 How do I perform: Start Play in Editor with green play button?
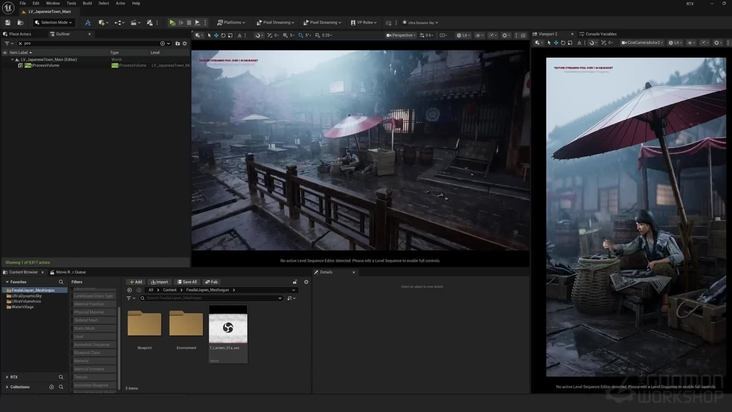point(172,22)
